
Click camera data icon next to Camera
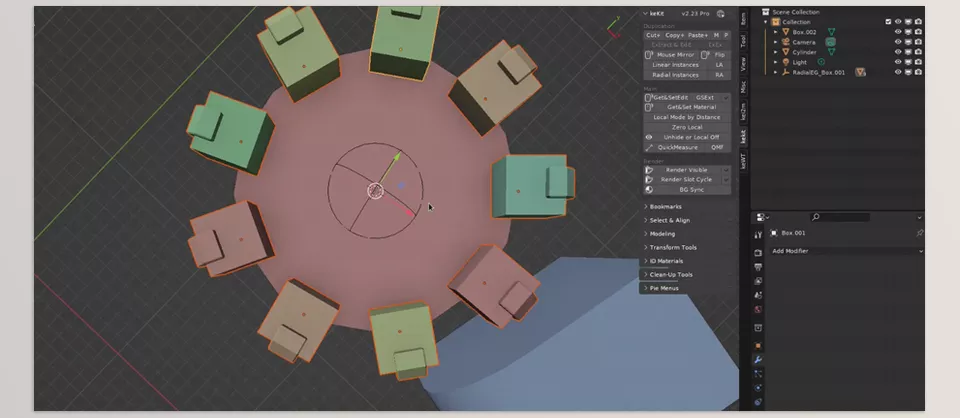(x=830, y=42)
